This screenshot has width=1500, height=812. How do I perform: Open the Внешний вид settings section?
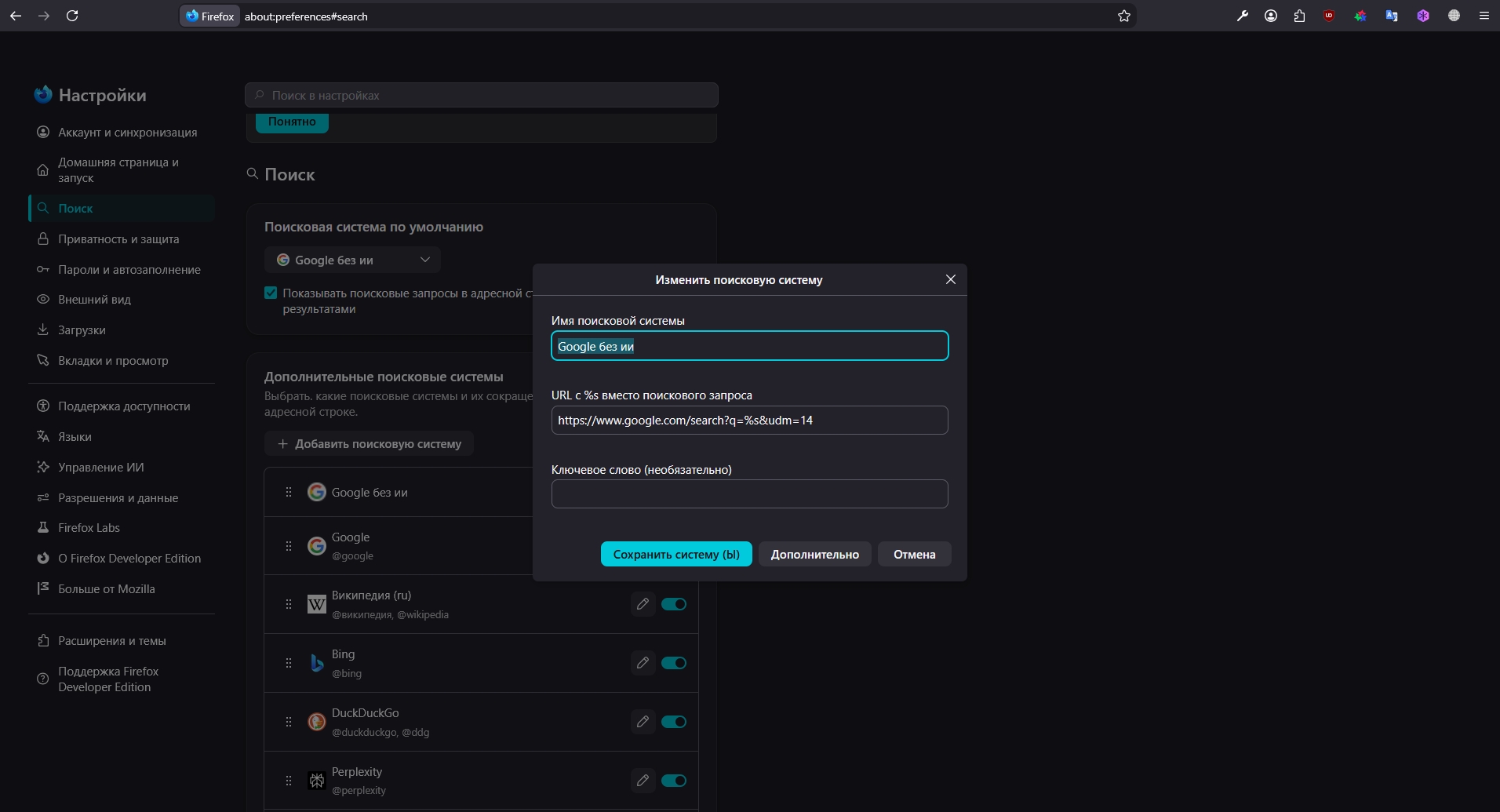click(x=122, y=299)
